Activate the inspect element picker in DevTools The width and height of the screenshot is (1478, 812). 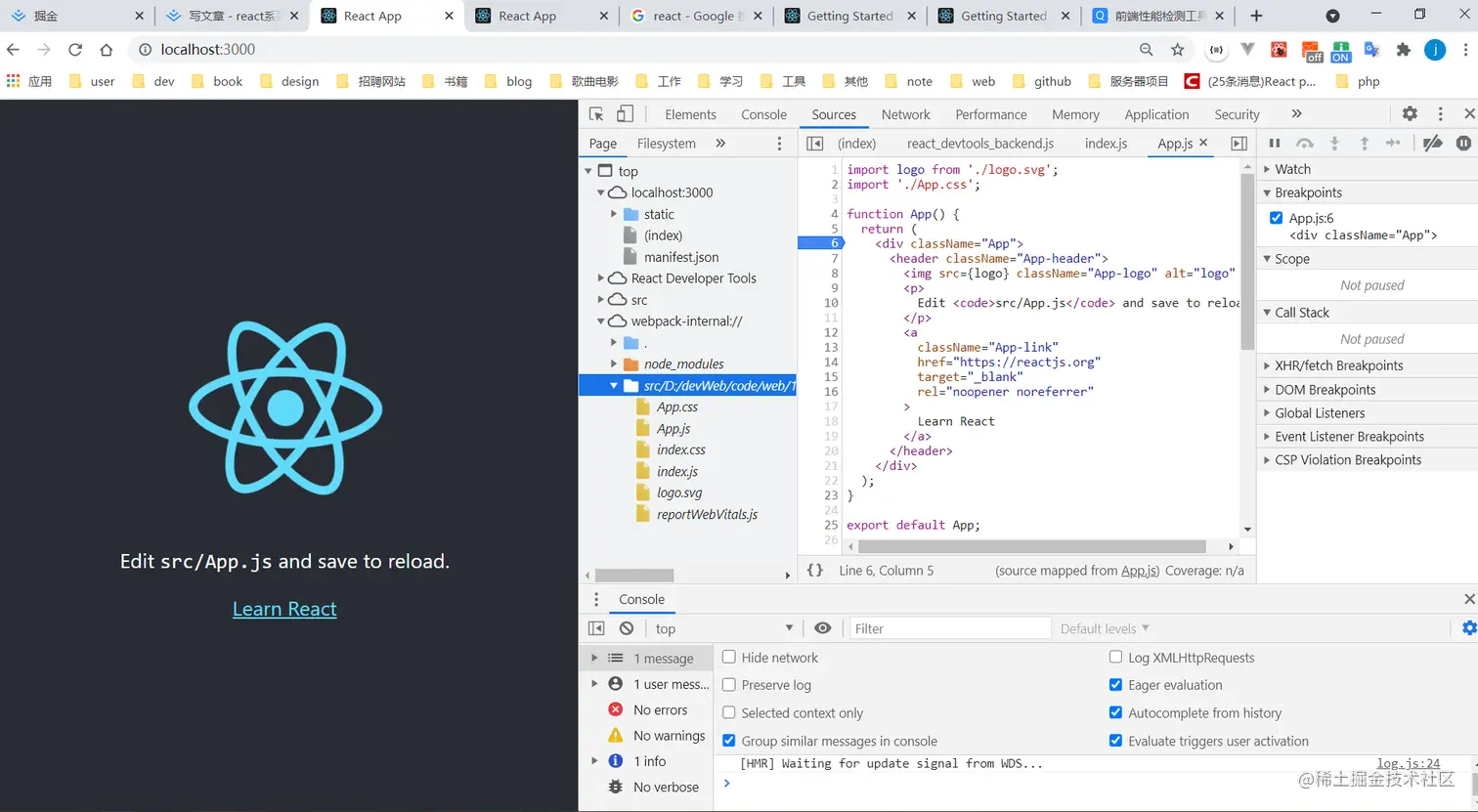pyautogui.click(x=596, y=114)
